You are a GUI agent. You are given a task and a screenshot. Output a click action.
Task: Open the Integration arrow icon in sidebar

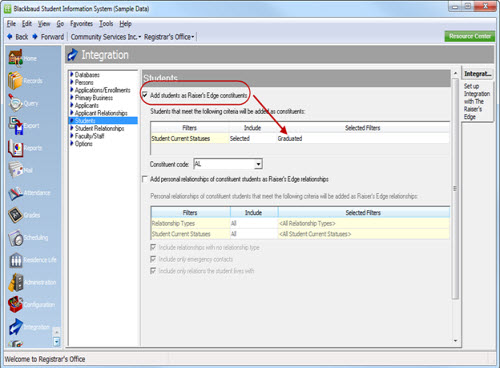(16, 327)
